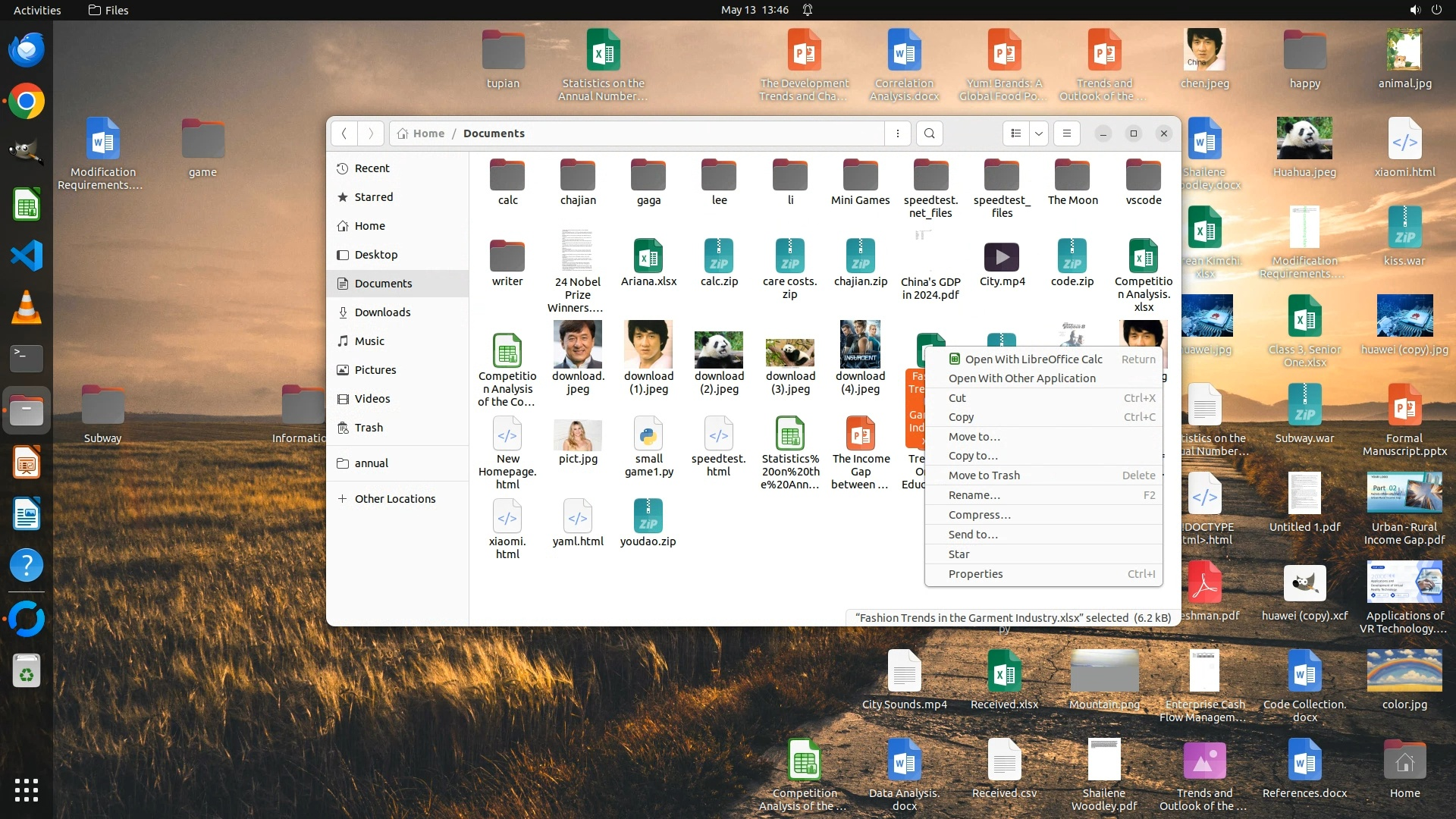The width and height of the screenshot is (1456, 819).
Task: Expand the view options dropdown arrow
Action: [1039, 133]
